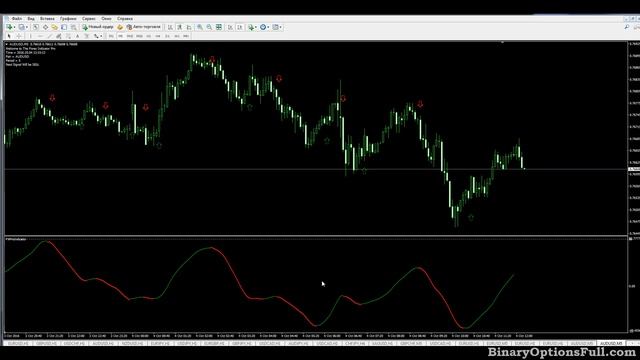Screen dimensions: 640x360
Task: Expand the Indicators dropdown arrow
Action: tap(256, 27)
